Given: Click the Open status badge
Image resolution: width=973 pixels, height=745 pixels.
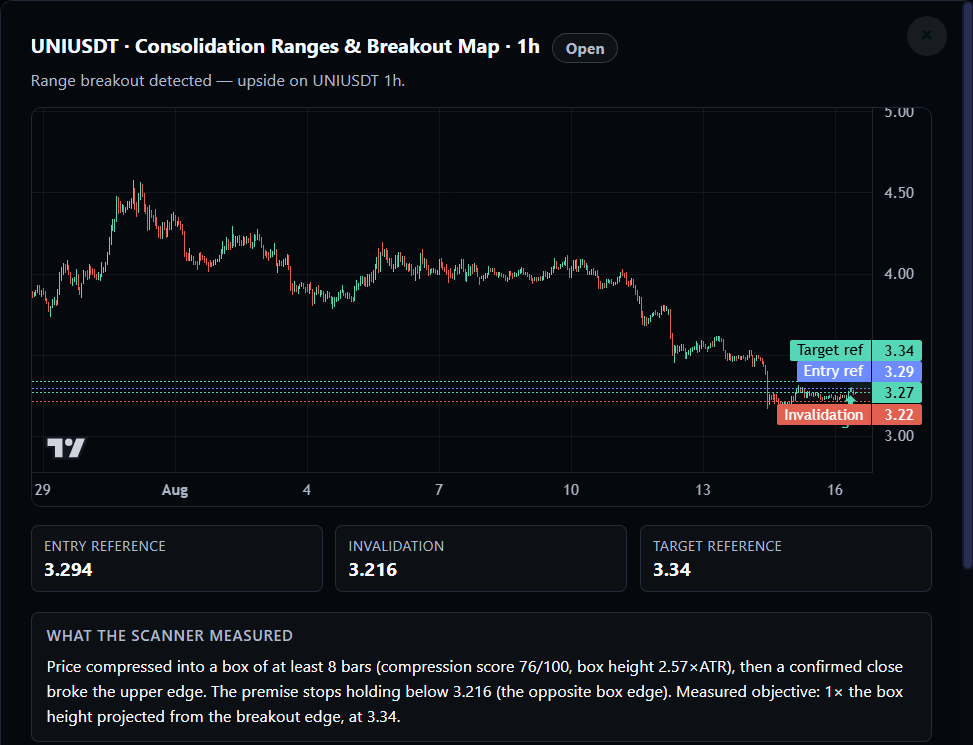Looking at the screenshot, I should [x=585, y=48].
